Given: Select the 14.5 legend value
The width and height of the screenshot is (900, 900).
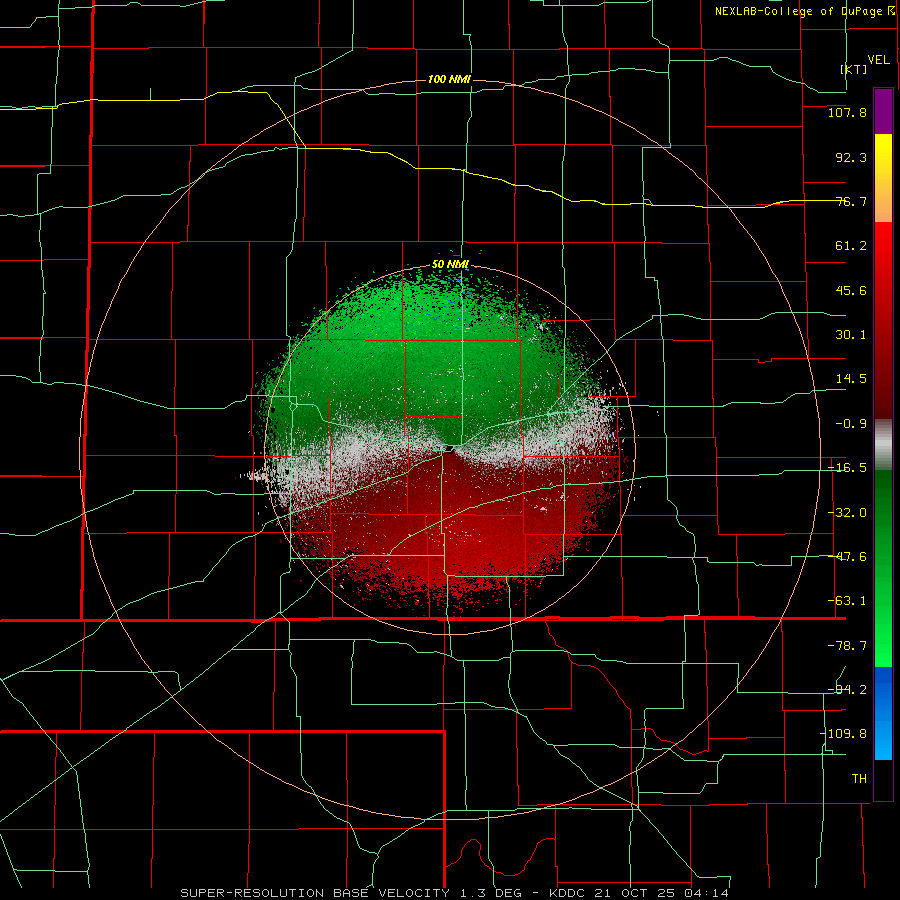Looking at the screenshot, I should (x=851, y=379).
